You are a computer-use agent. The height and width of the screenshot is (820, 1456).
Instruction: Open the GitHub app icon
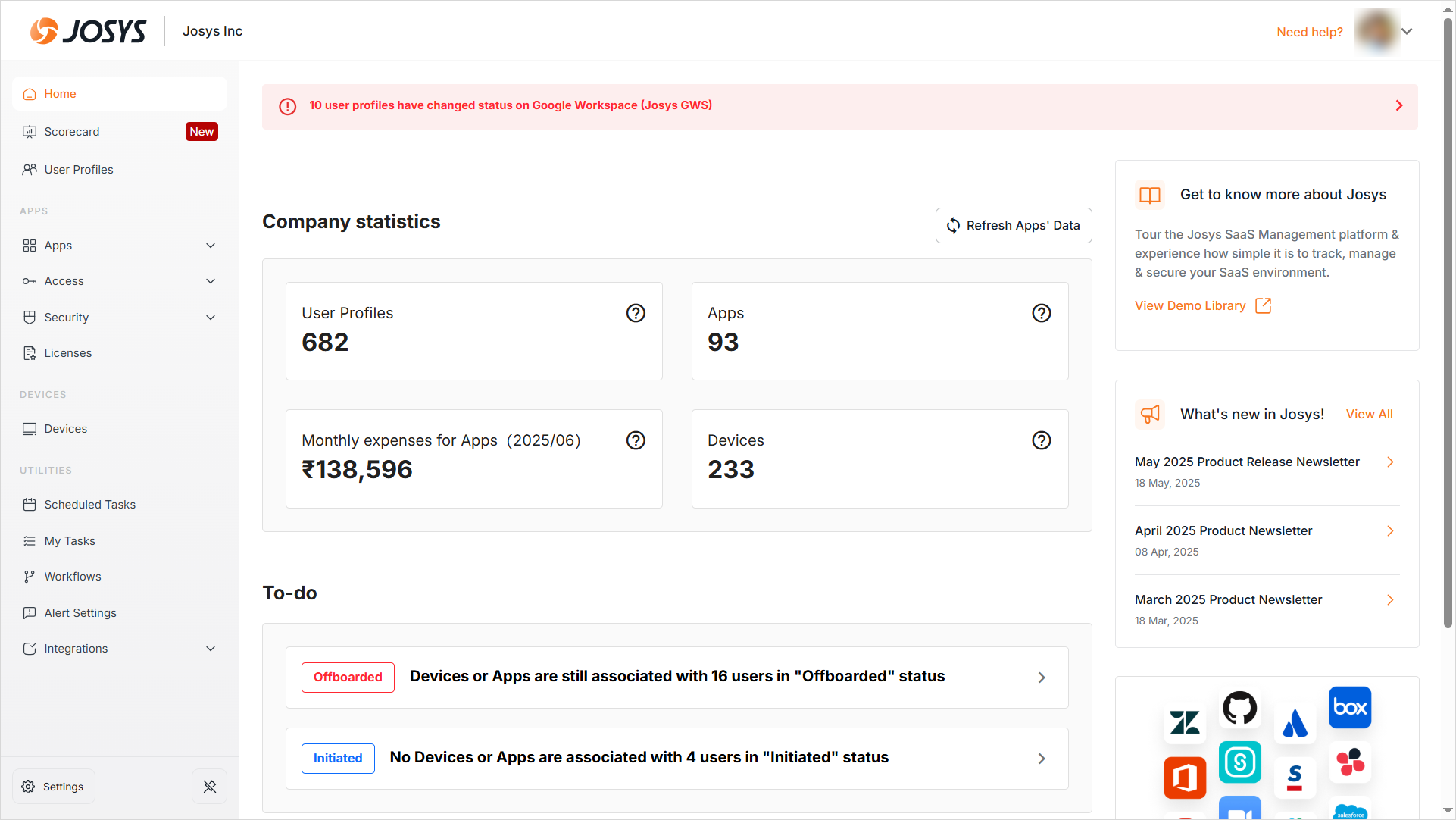[1239, 708]
